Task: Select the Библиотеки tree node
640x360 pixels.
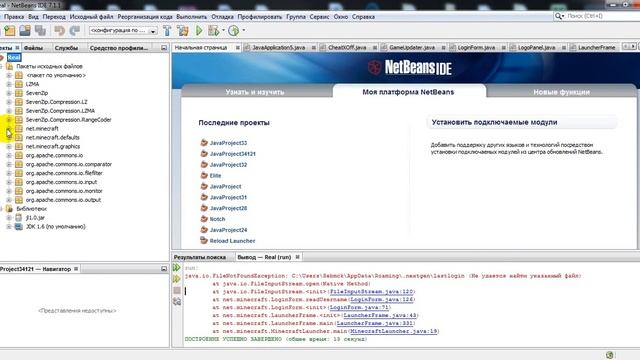Action: tap(31, 209)
